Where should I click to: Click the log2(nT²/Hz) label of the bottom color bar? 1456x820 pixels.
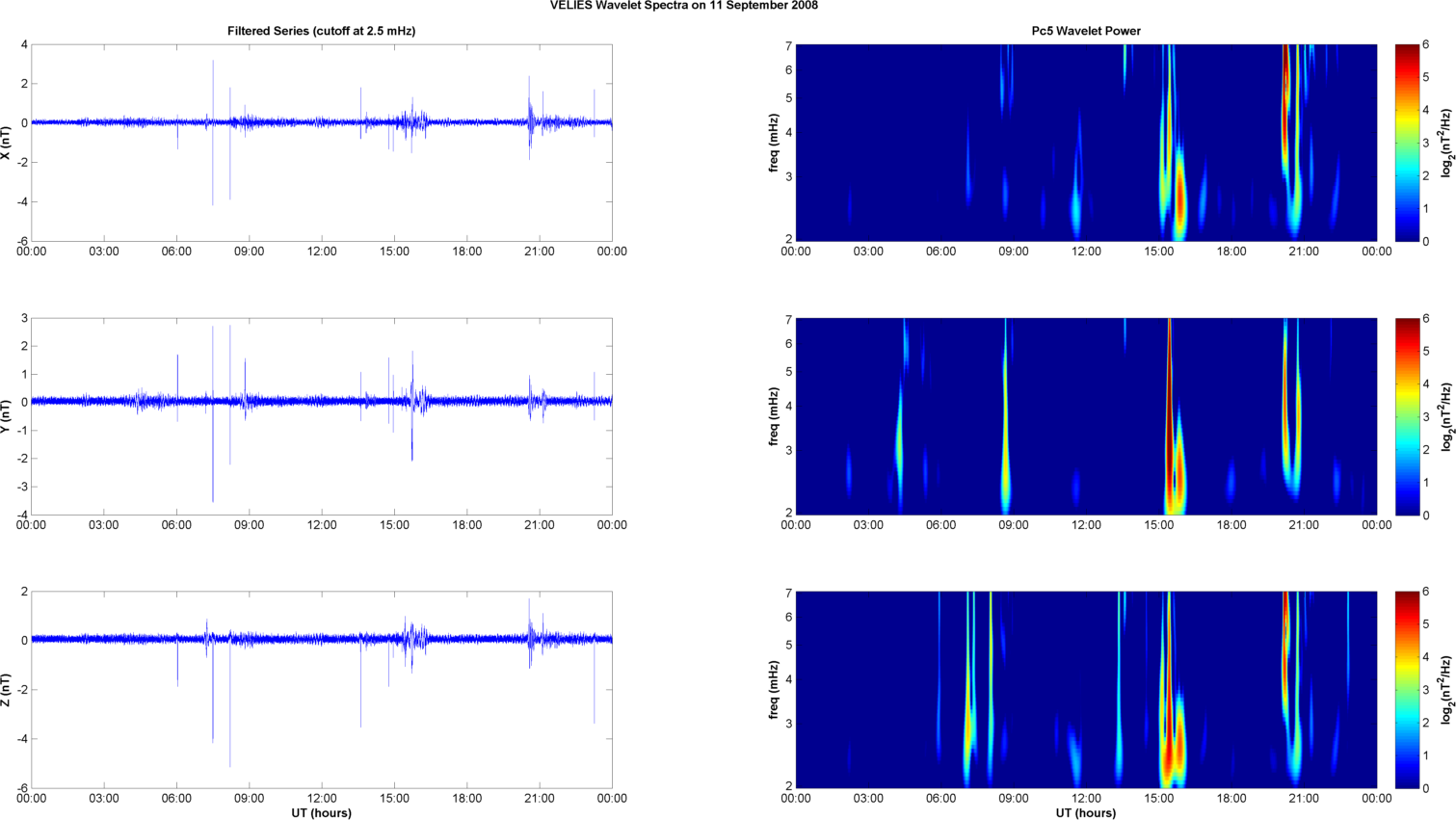(1446, 690)
